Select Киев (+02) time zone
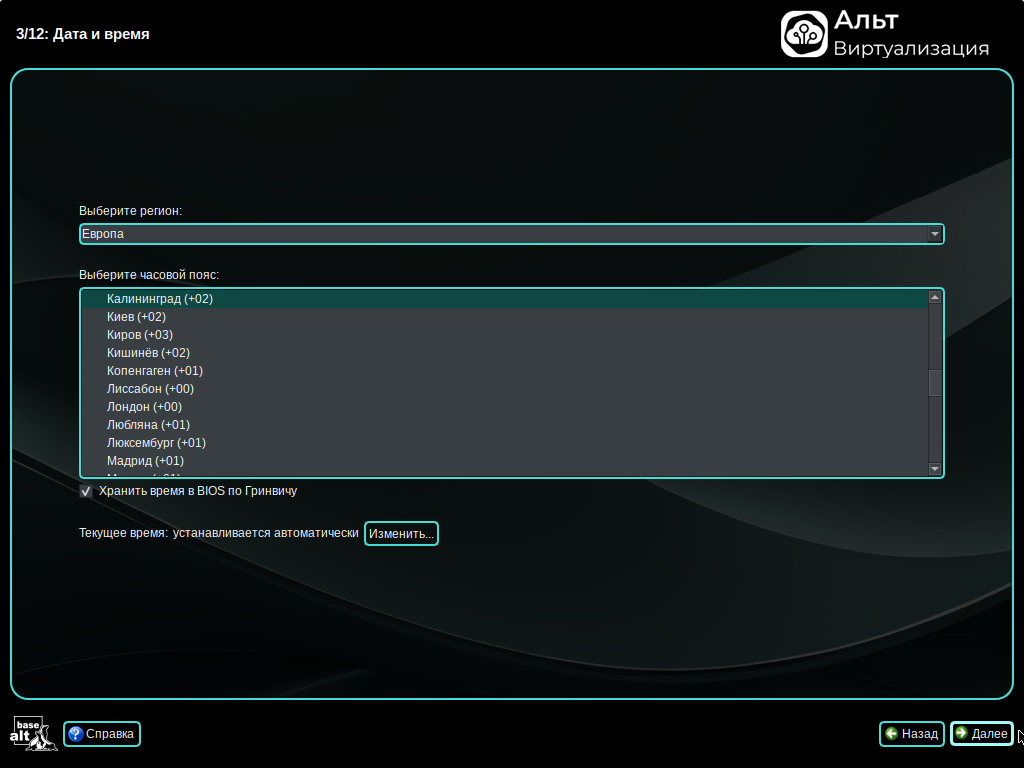This screenshot has height=768, width=1024. (136, 317)
